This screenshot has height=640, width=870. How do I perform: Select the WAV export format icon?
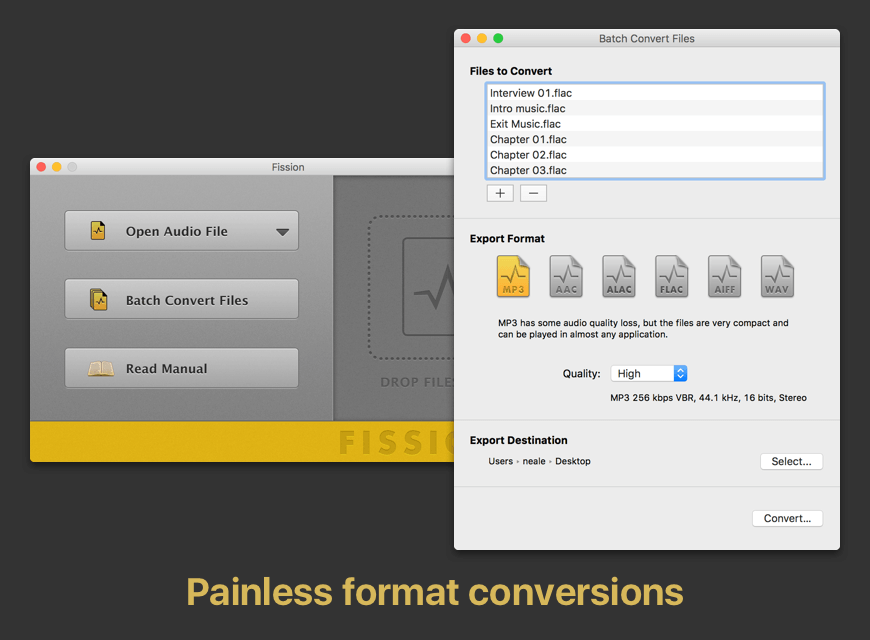pyautogui.click(x=777, y=276)
